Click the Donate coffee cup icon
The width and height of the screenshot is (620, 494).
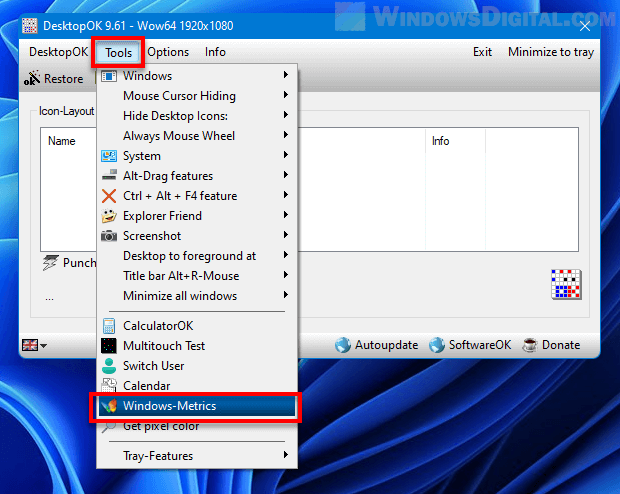(530, 345)
